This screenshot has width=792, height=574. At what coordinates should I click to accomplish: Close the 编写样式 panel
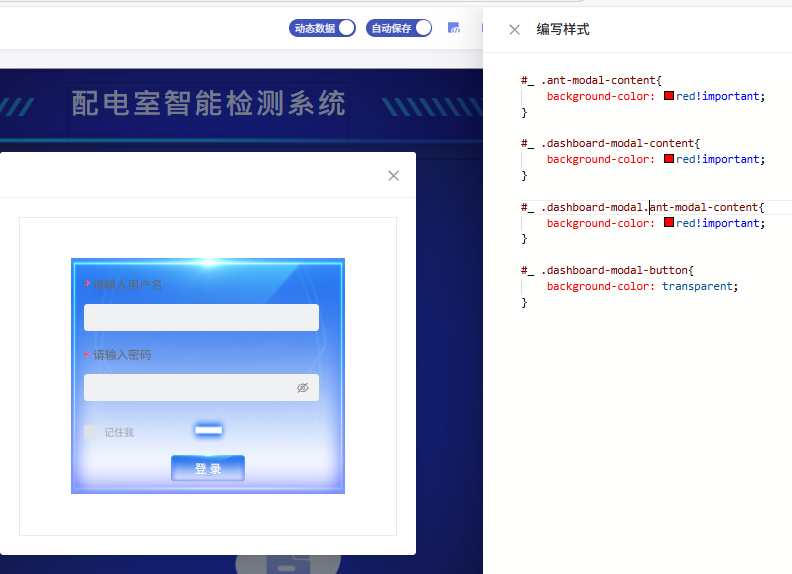click(514, 30)
